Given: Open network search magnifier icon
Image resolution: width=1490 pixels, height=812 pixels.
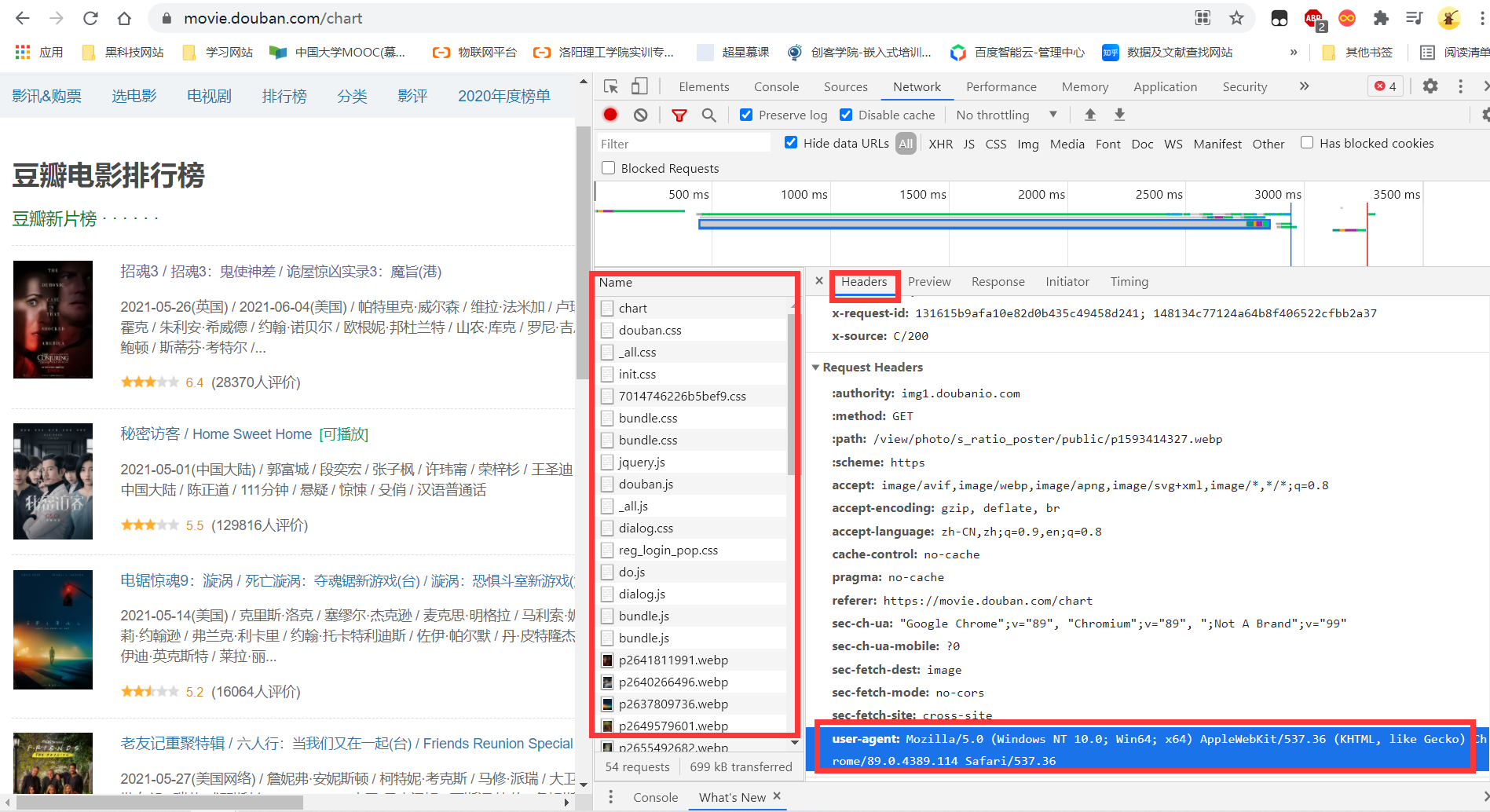Looking at the screenshot, I should 709,115.
